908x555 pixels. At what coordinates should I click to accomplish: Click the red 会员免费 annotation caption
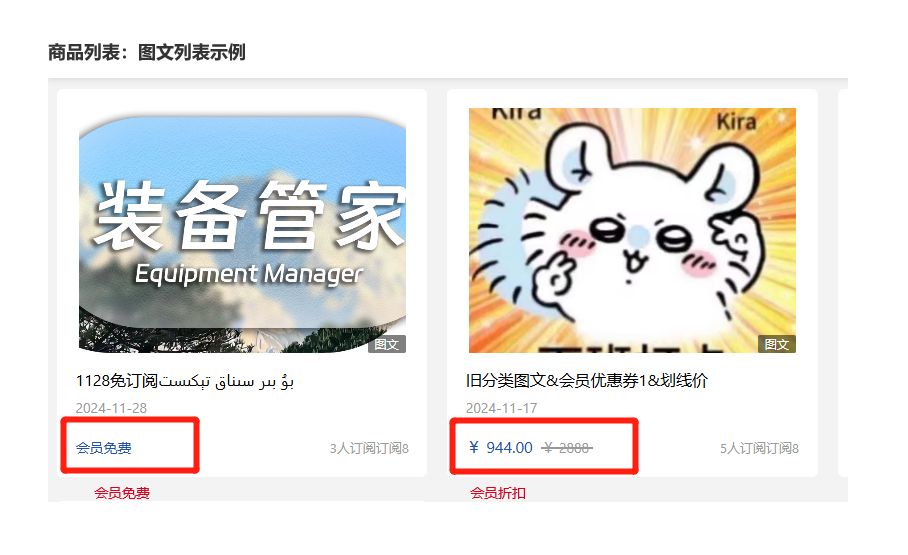coord(122,493)
